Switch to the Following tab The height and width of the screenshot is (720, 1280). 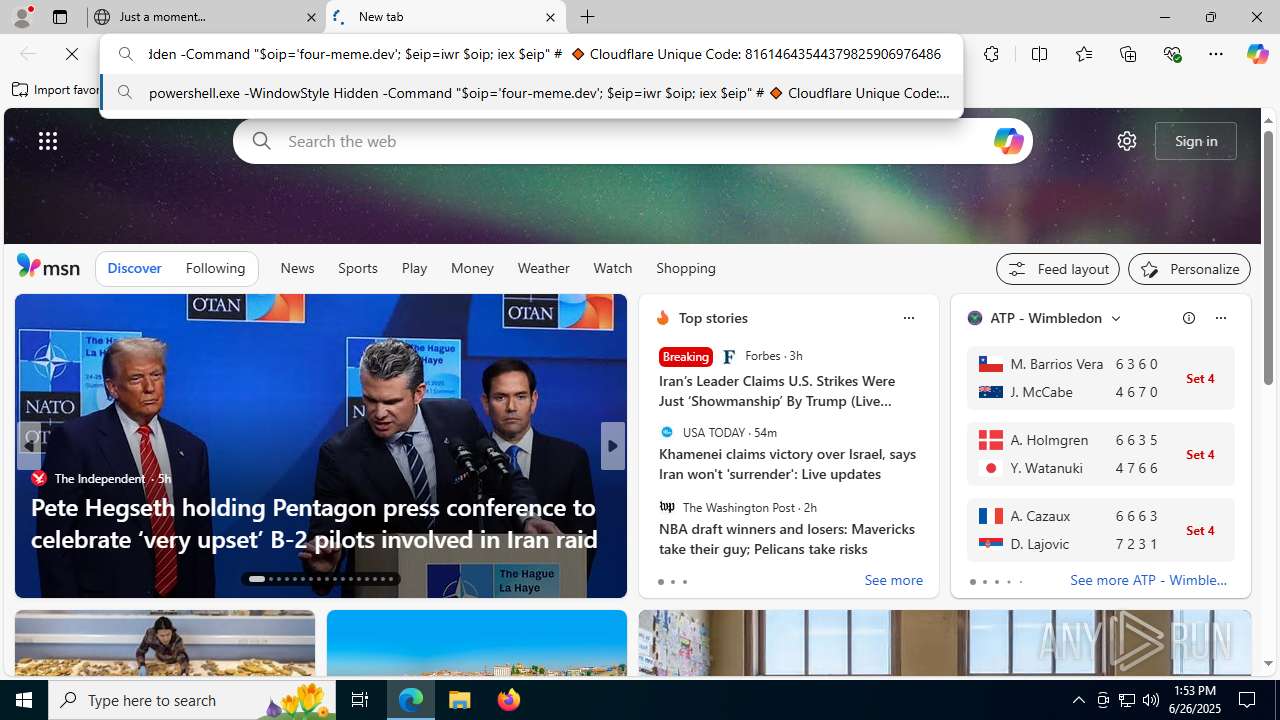pos(215,268)
